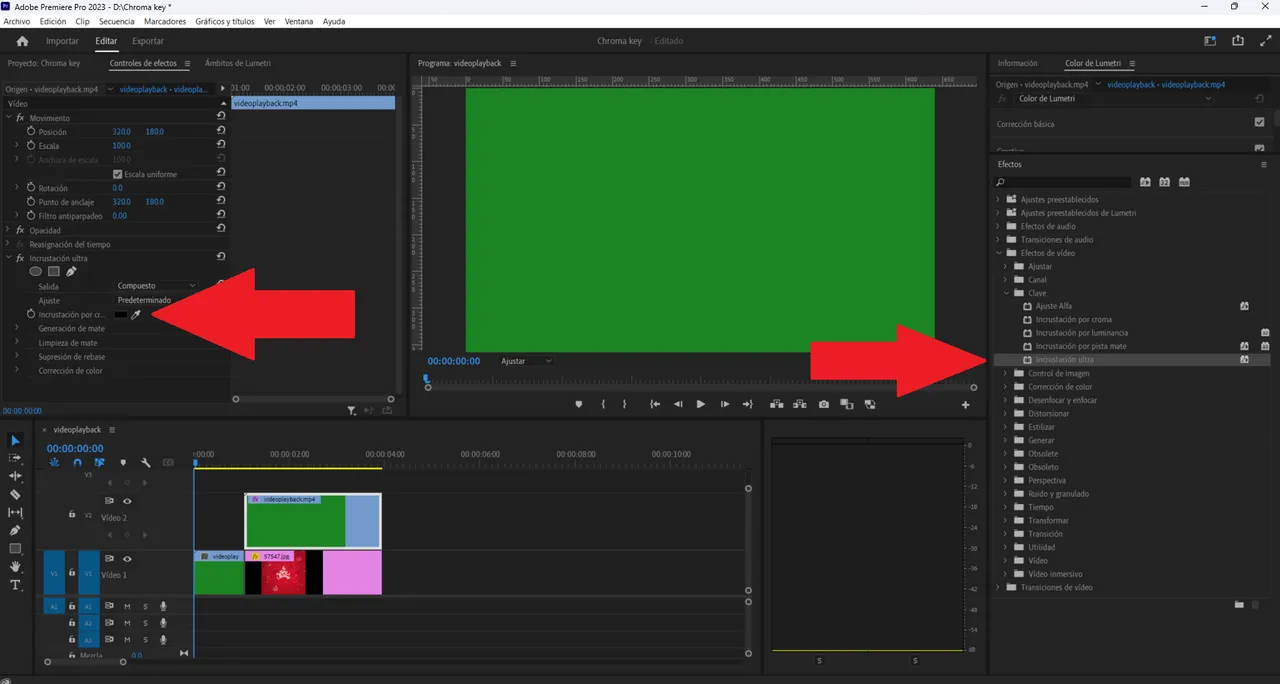The height and width of the screenshot is (684, 1280).
Task: Toggle visibility of Vídeo 2 track
Action: (127, 501)
